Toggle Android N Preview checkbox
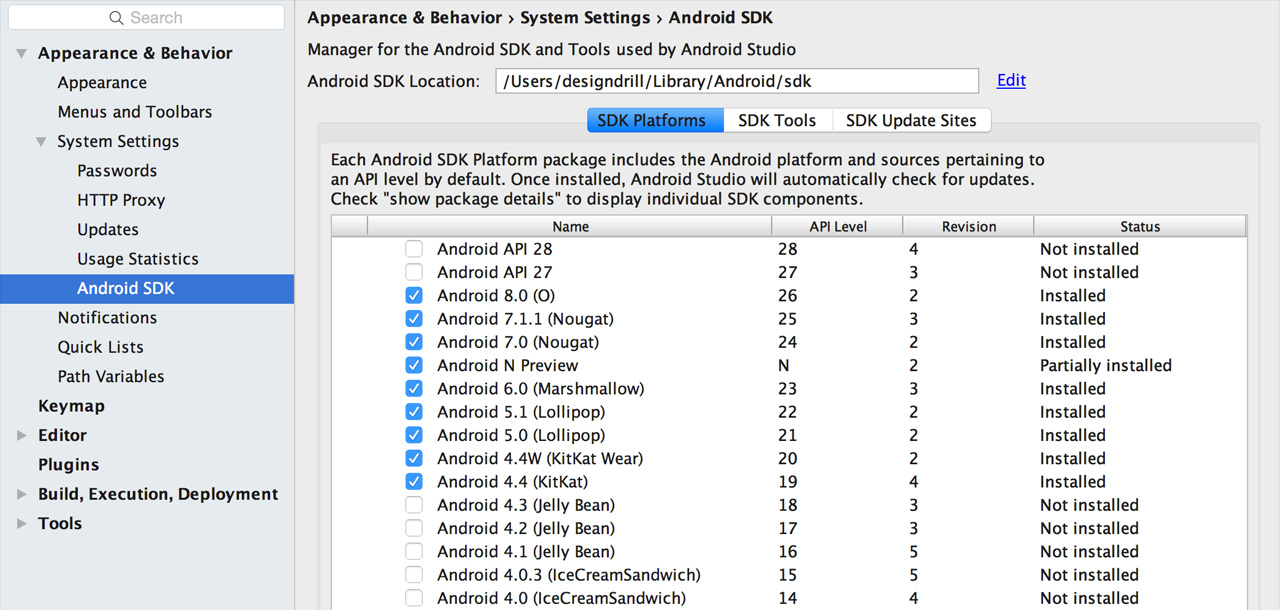Image resolution: width=1280 pixels, height=610 pixels. pyautogui.click(x=414, y=366)
